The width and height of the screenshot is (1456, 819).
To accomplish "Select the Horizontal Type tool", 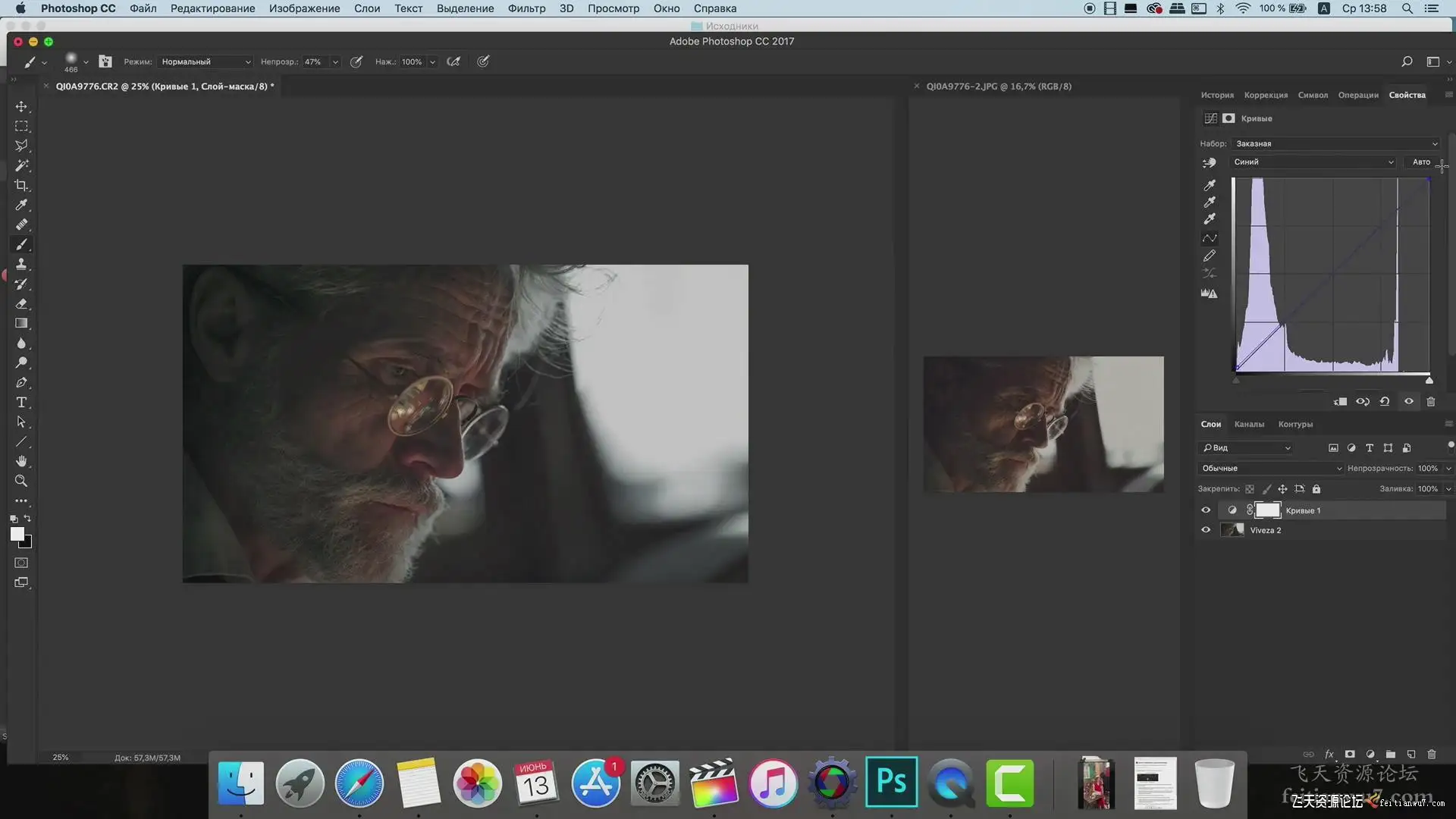I will point(21,402).
